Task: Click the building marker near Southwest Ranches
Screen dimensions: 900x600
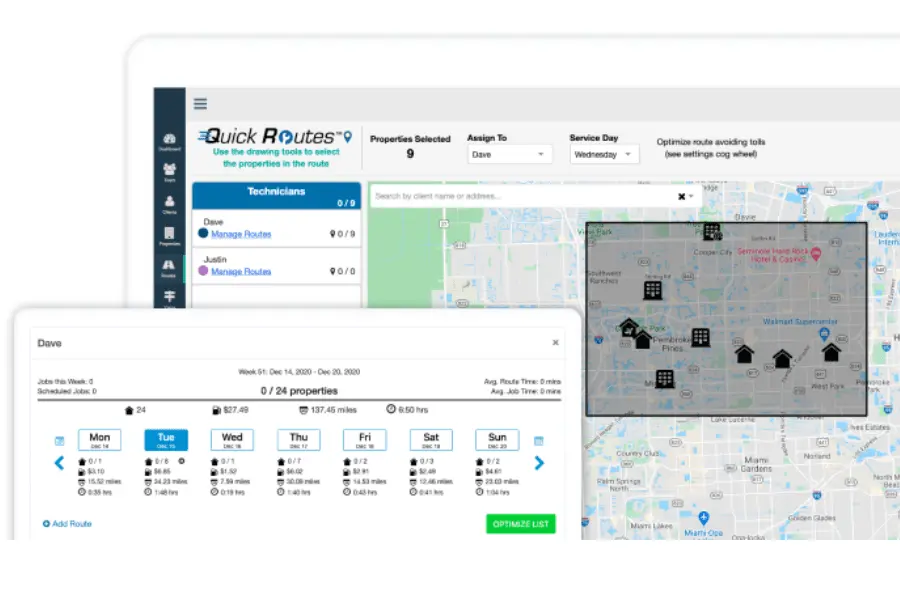Action: [x=653, y=290]
